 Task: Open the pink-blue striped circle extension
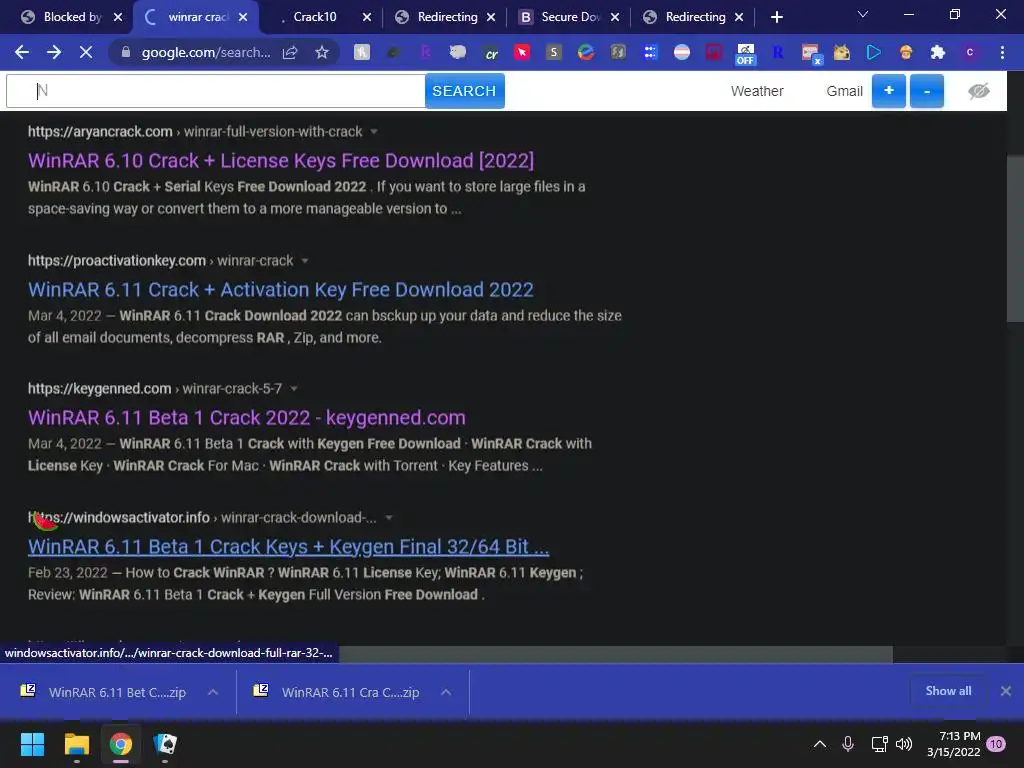682,52
